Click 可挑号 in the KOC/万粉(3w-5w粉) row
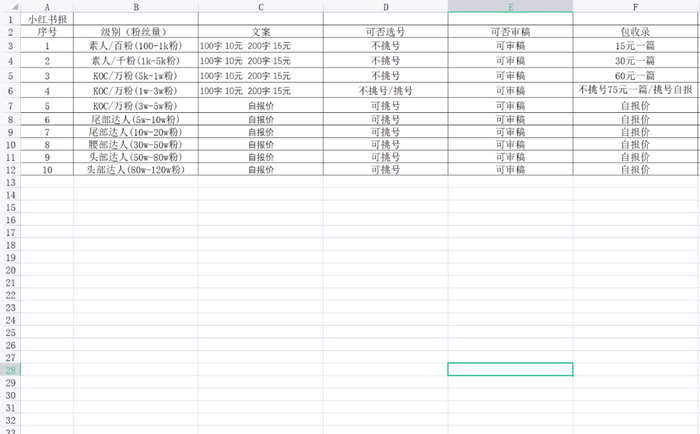This screenshot has width=700, height=434. pyautogui.click(x=386, y=106)
